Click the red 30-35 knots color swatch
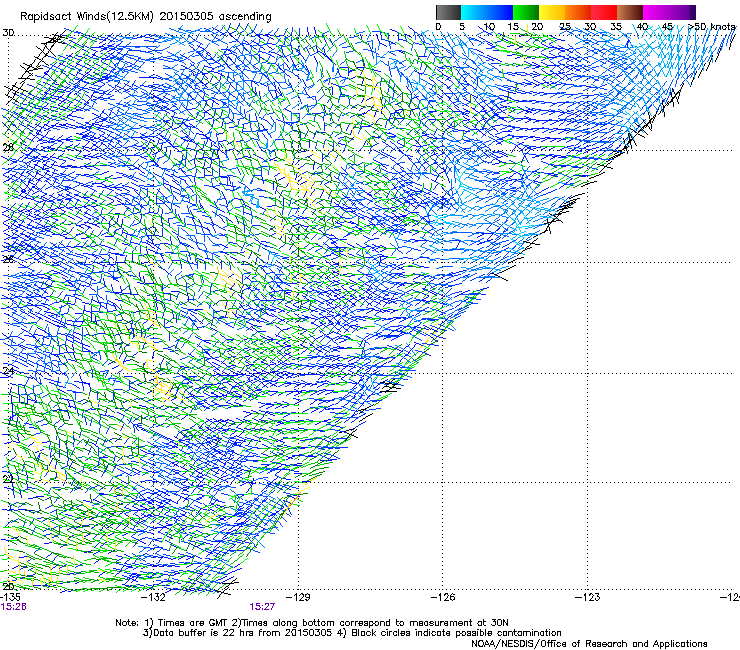This screenshot has height=650, width=740. [x=604, y=12]
